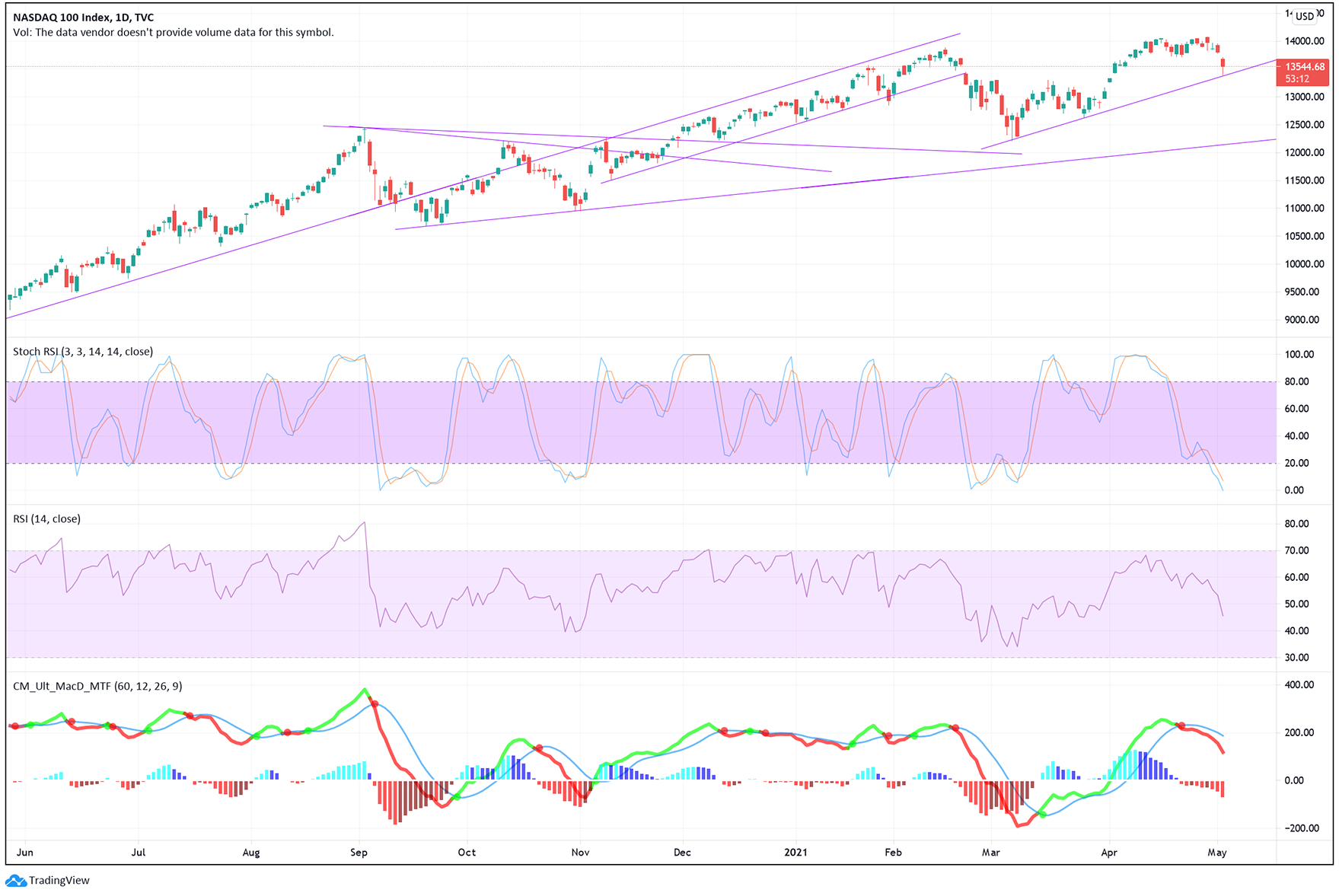Image resolution: width=1339 pixels, height=896 pixels.
Task: Click the 9500.00 price axis label
Action: [1304, 292]
